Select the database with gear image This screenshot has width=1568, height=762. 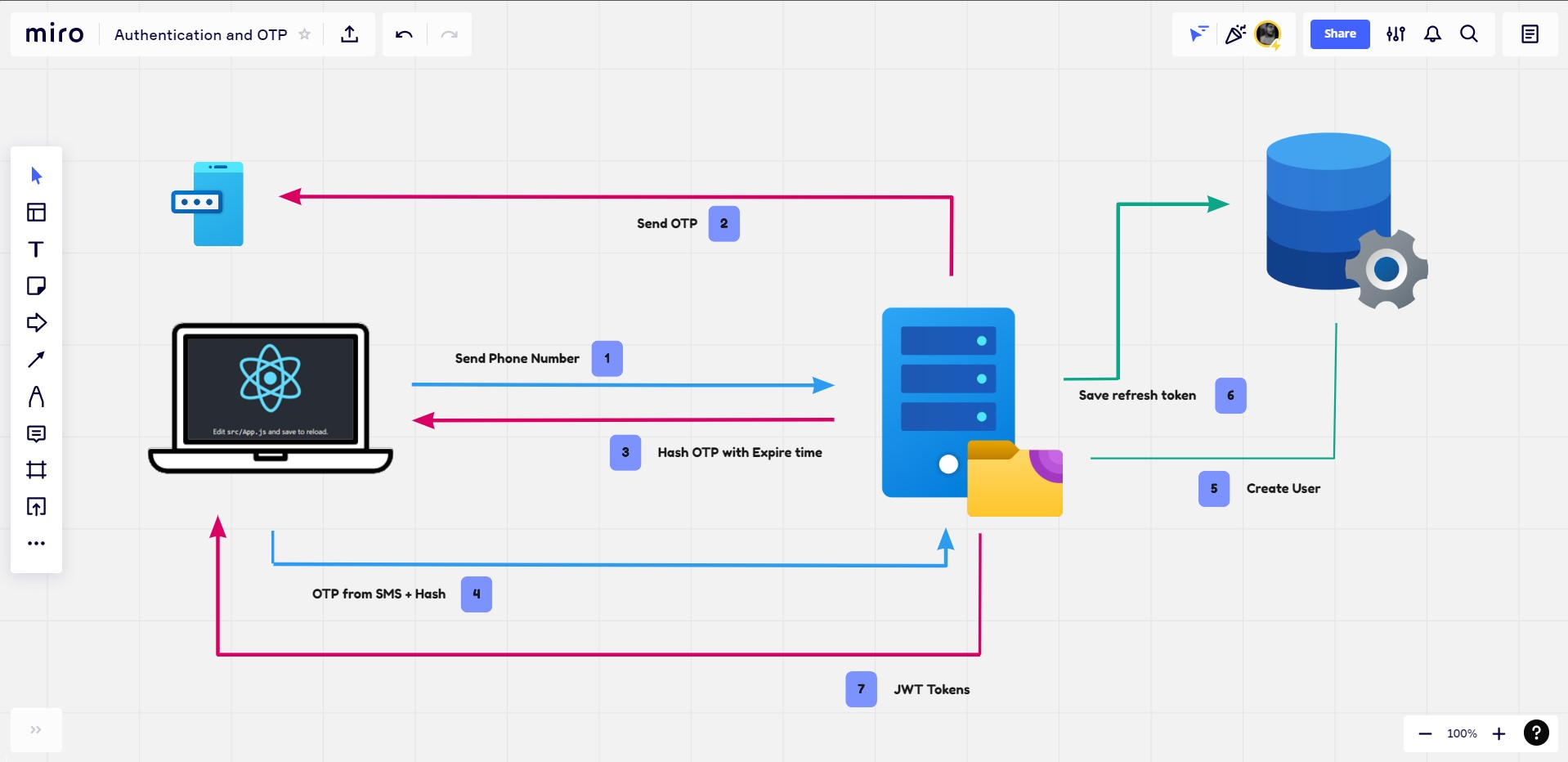(x=1346, y=221)
